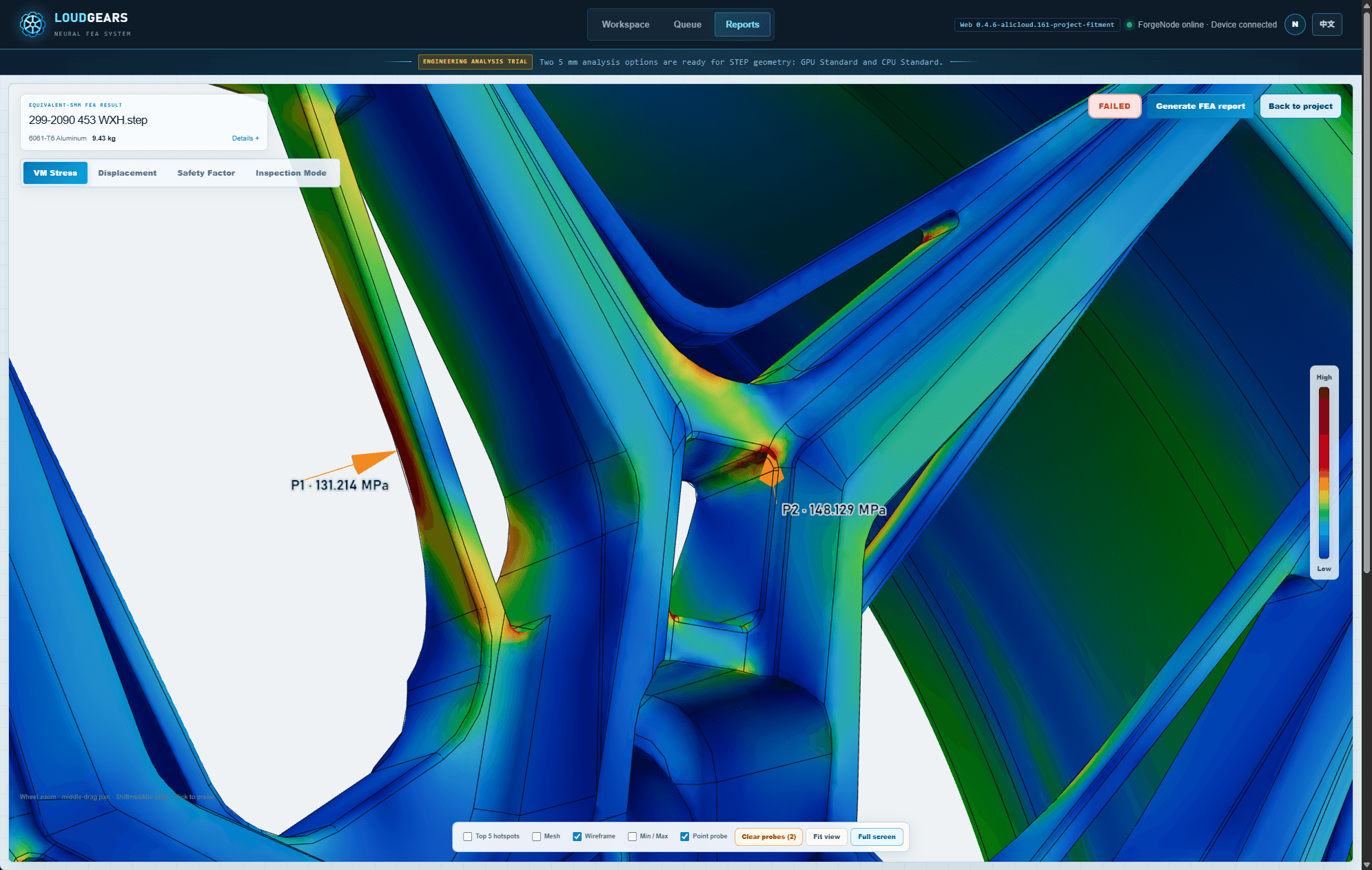The image size is (1372, 870).
Task: Open the N user avatar icon
Action: tap(1295, 24)
